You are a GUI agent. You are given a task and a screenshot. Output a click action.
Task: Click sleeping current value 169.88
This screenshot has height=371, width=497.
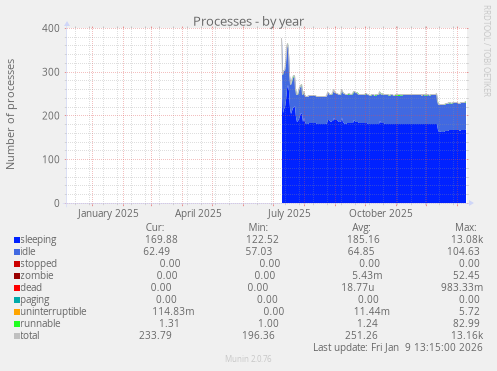161,239
